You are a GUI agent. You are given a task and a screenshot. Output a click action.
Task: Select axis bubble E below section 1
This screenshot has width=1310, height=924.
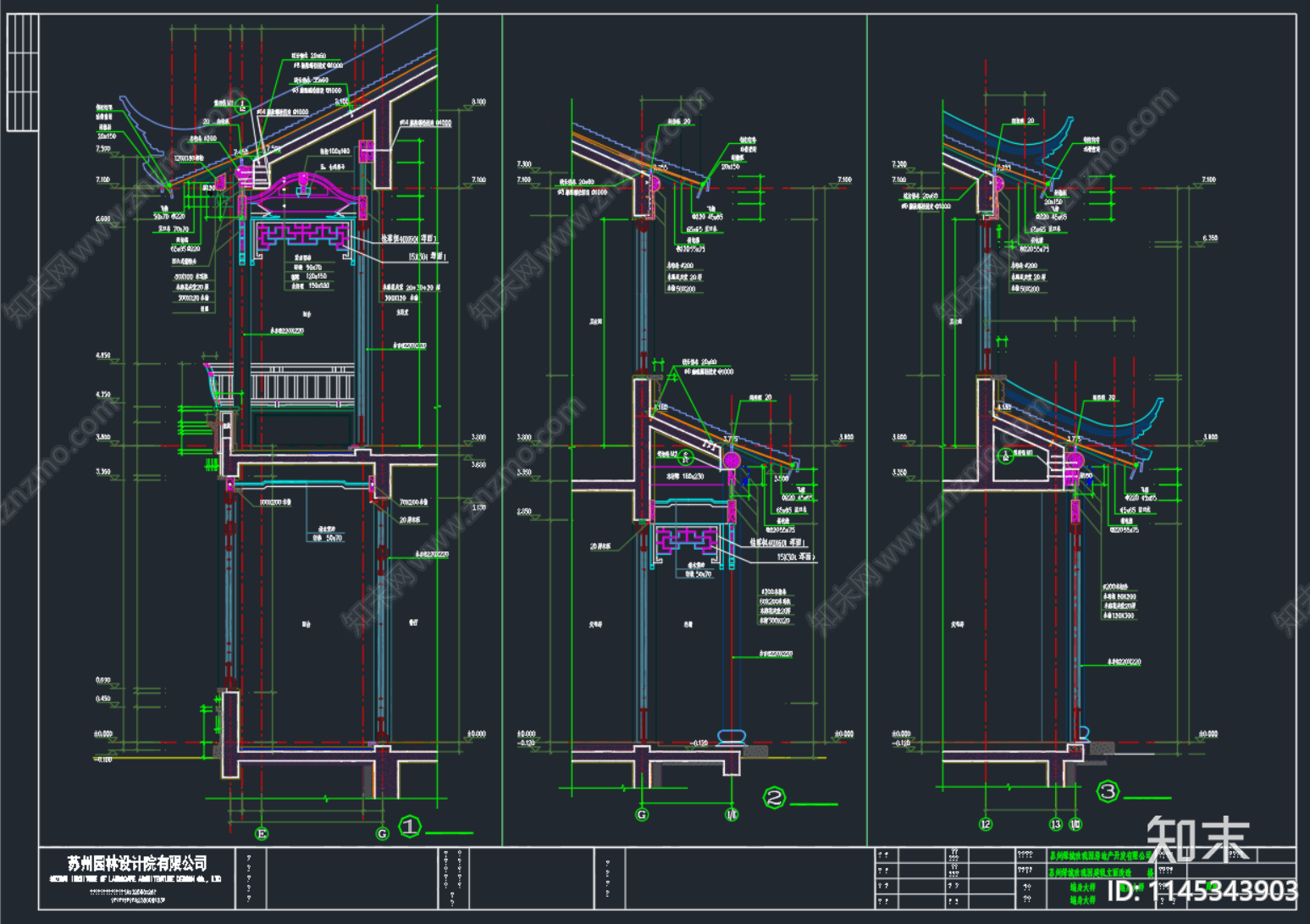click(x=262, y=833)
